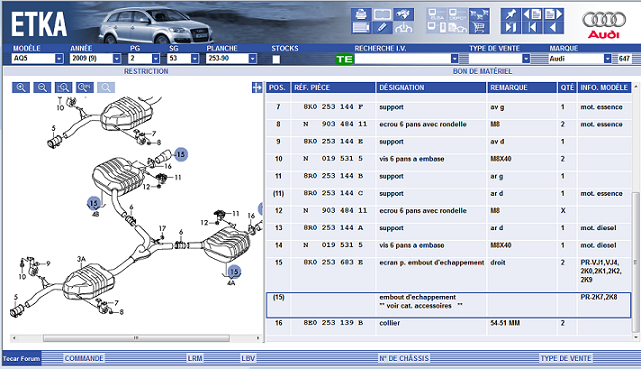This screenshot has height=369, width=641.
Task: Click the dimmed magnifier icon
Action: point(106,87)
